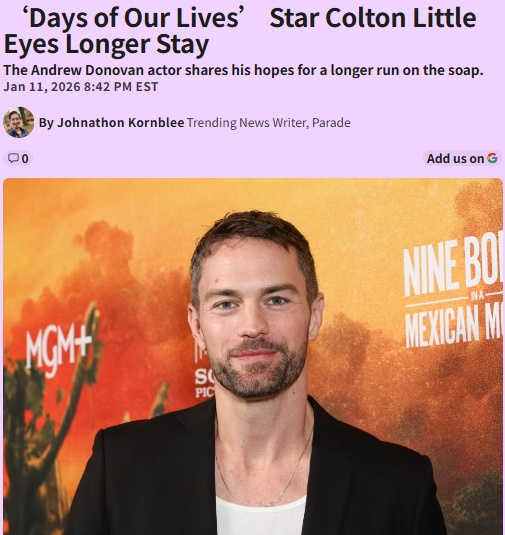This screenshot has height=535, width=505.
Task: Click the 'PIC' logo text behind the man
Action: tap(204, 392)
